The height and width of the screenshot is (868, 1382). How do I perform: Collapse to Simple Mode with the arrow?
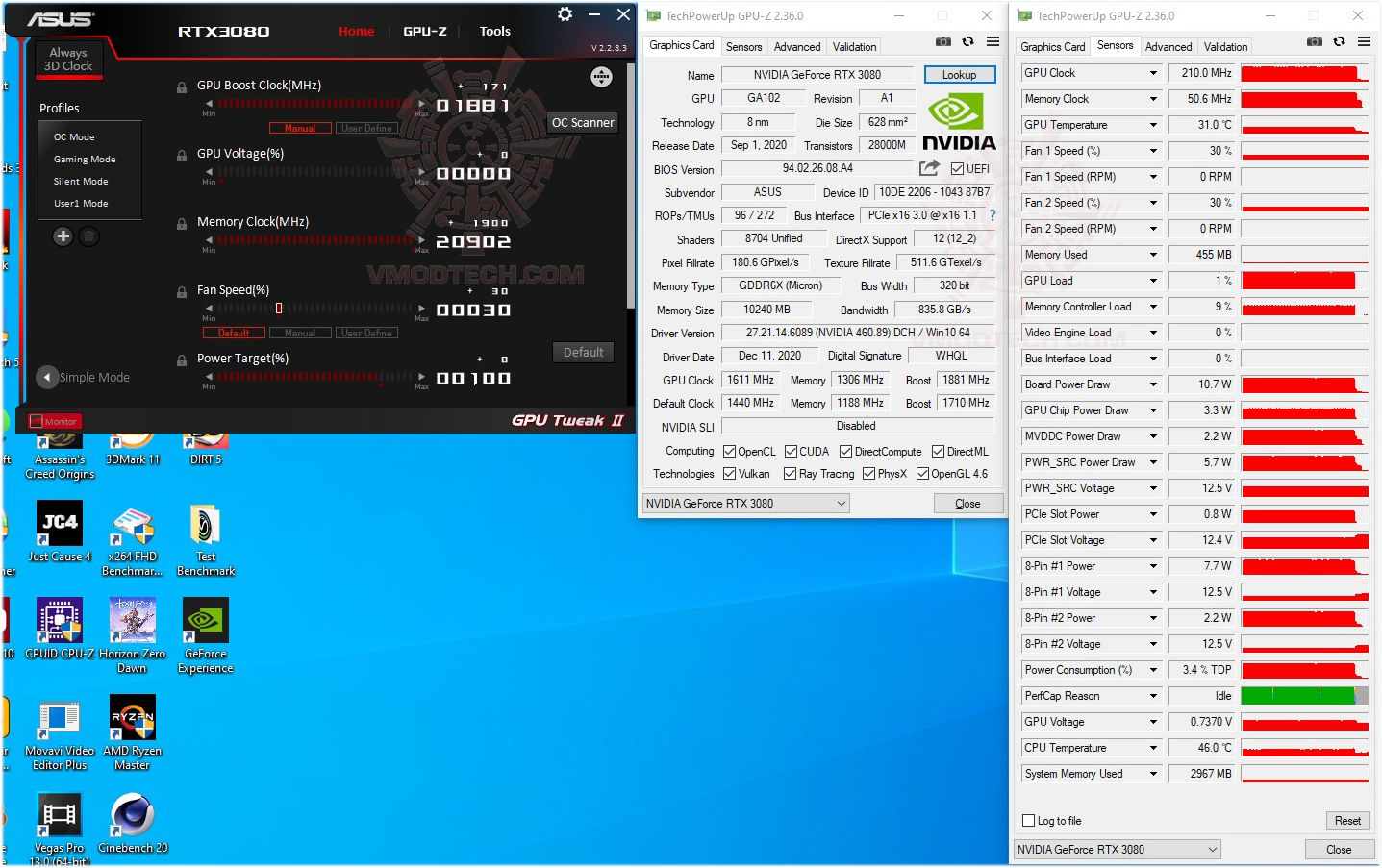pyautogui.click(x=47, y=377)
